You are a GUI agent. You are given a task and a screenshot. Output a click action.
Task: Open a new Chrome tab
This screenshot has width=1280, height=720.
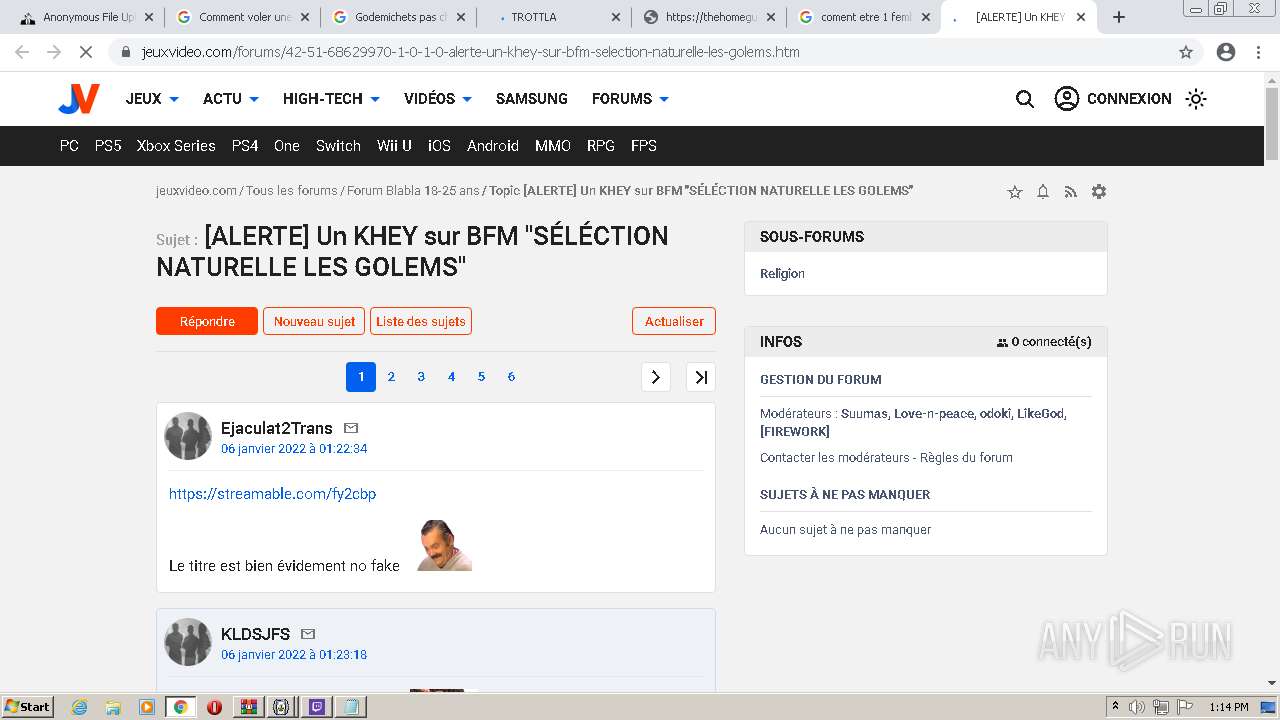click(x=1119, y=17)
